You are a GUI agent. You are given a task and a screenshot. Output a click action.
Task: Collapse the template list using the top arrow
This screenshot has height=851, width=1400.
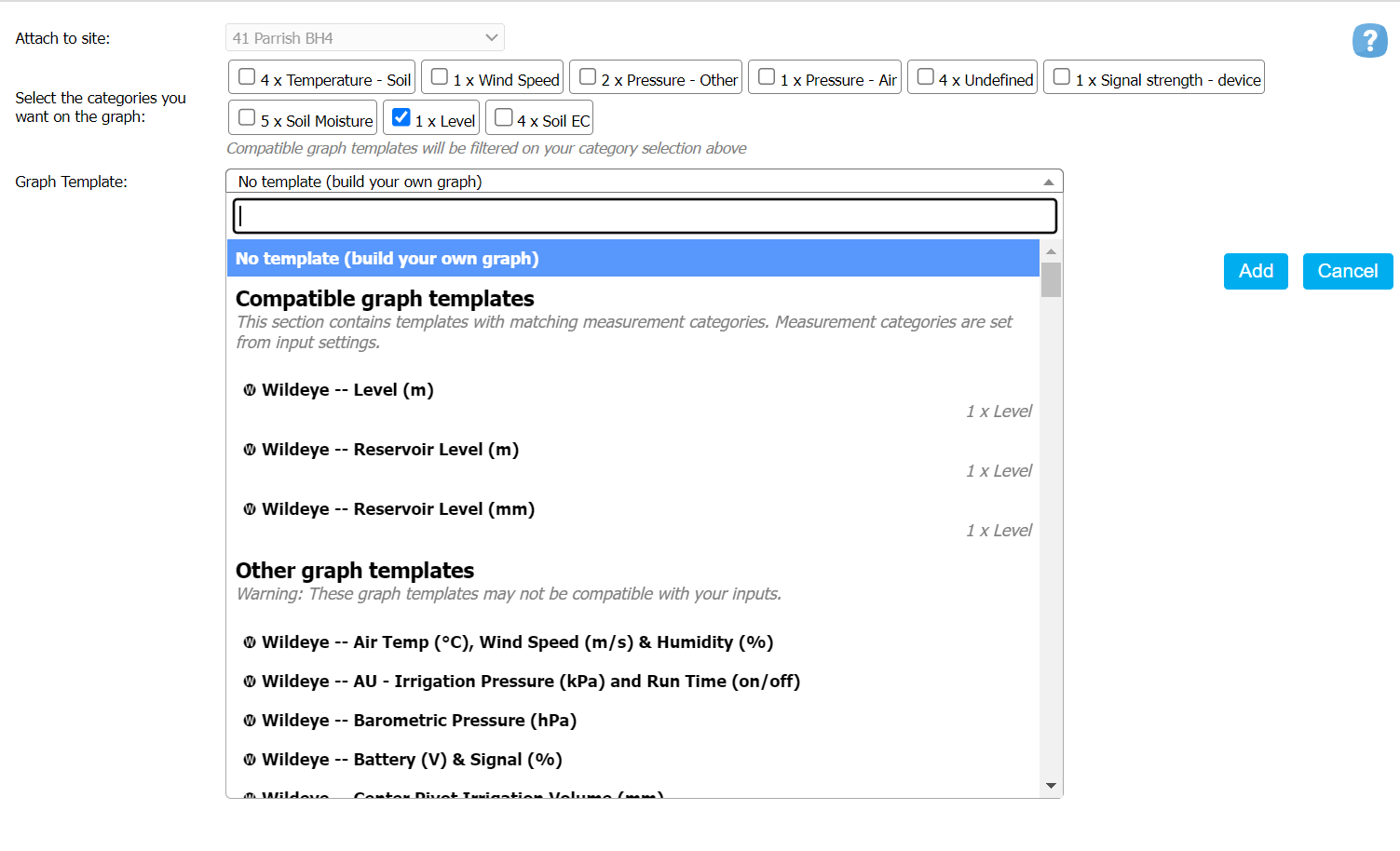click(x=1050, y=181)
